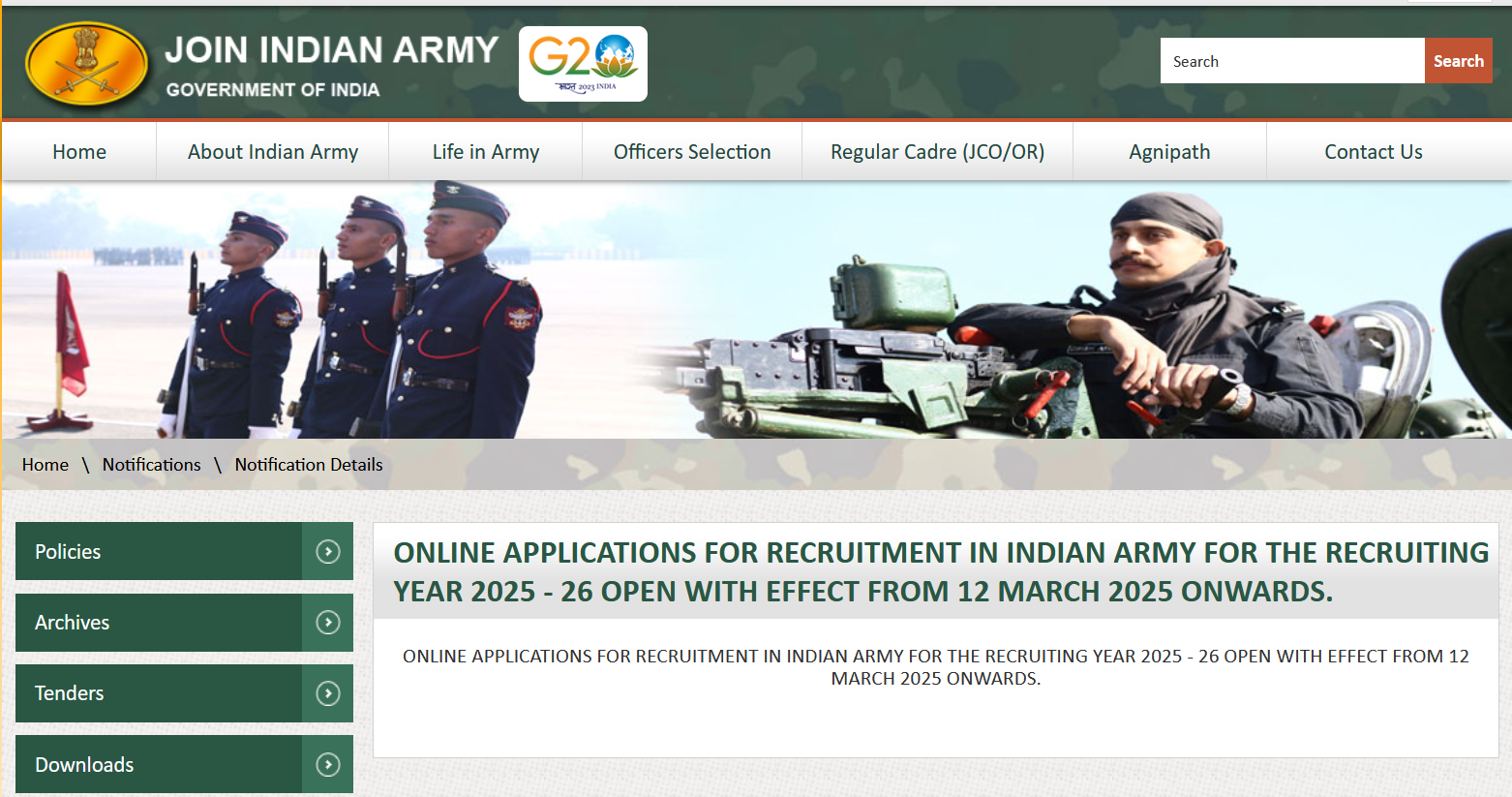Image resolution: width=1512 pixels, height=797 pixels.
Task: Focus the Search input field
Action: 1292,60
